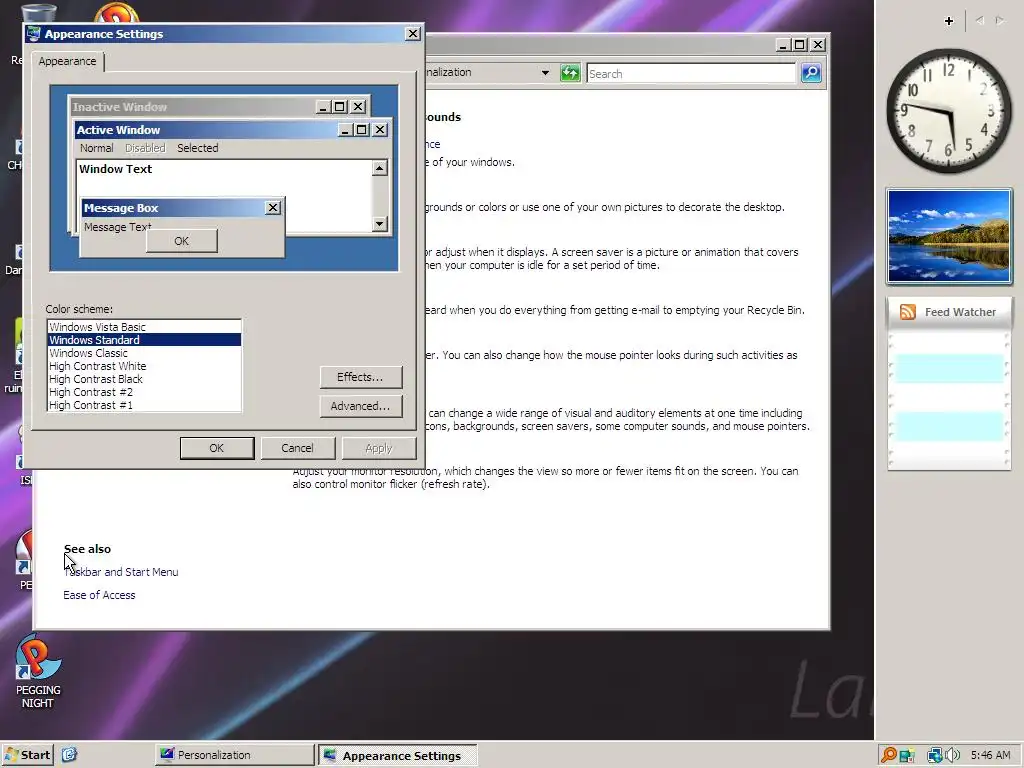Click the search magnifier button
This screenshot has height=768, width=1024.
pos(811,73)
